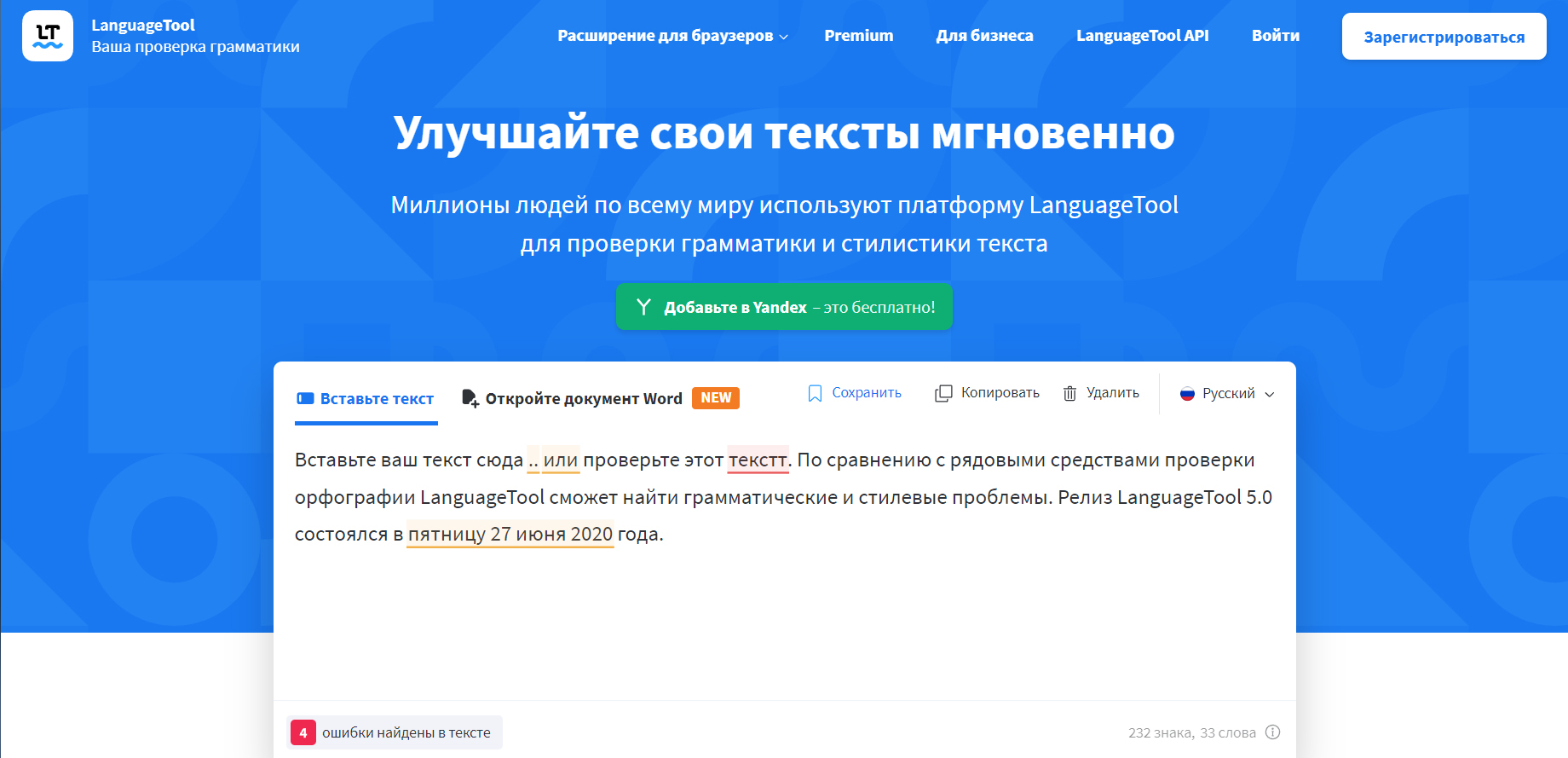This screenshot has width=1568, height=758.
Task: Open the Для бизнеса page
Action: click(984, 36)
